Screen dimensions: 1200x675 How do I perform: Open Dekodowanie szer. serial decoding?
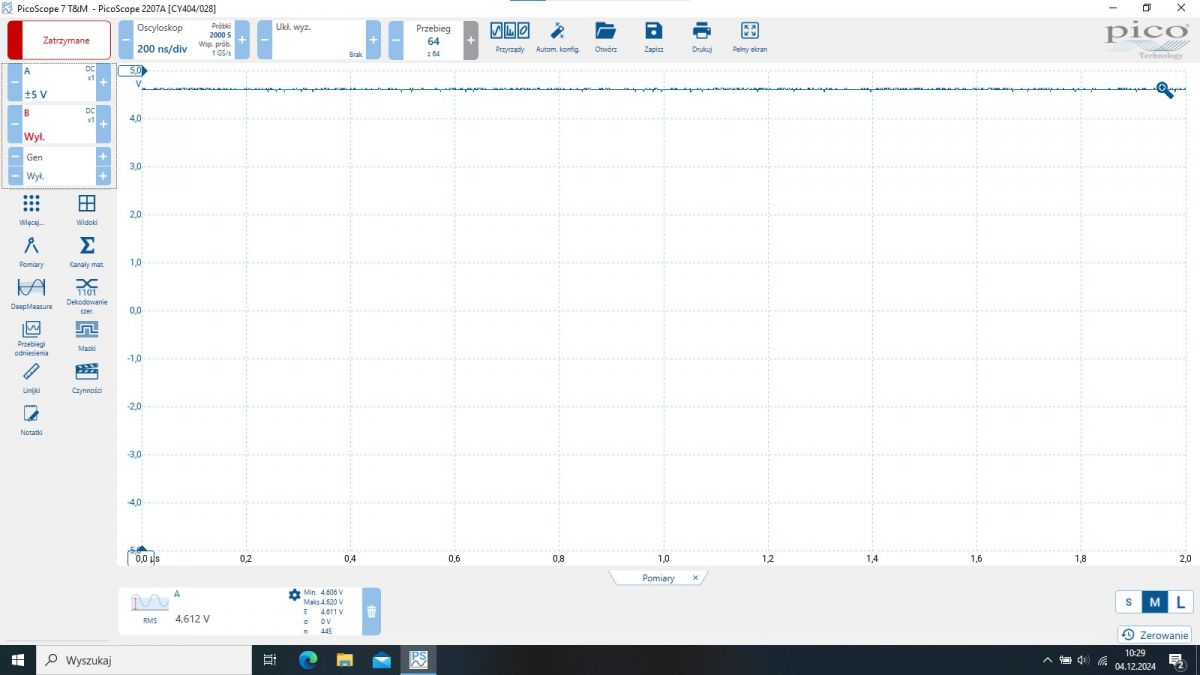[87, 296]
